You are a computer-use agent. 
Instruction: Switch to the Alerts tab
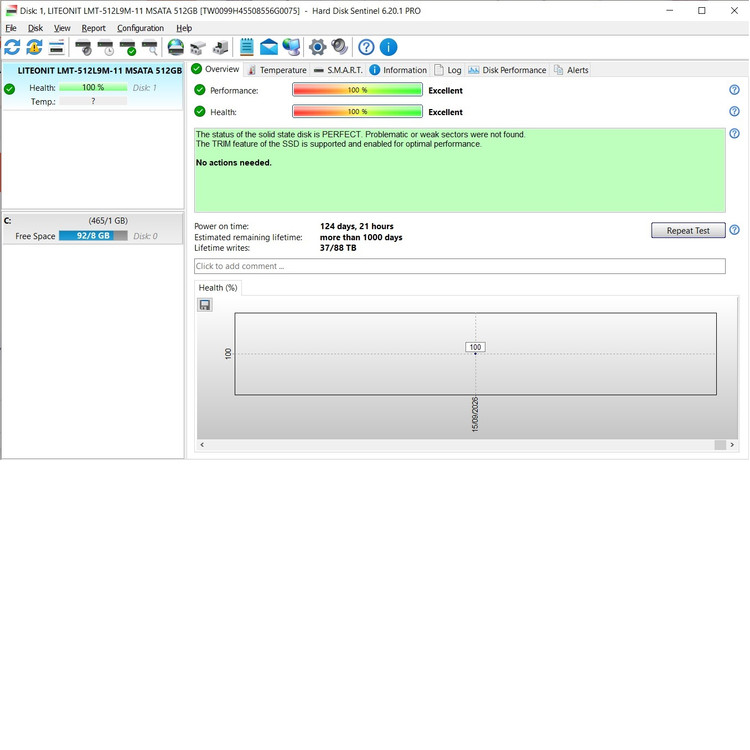coord(571,70)
